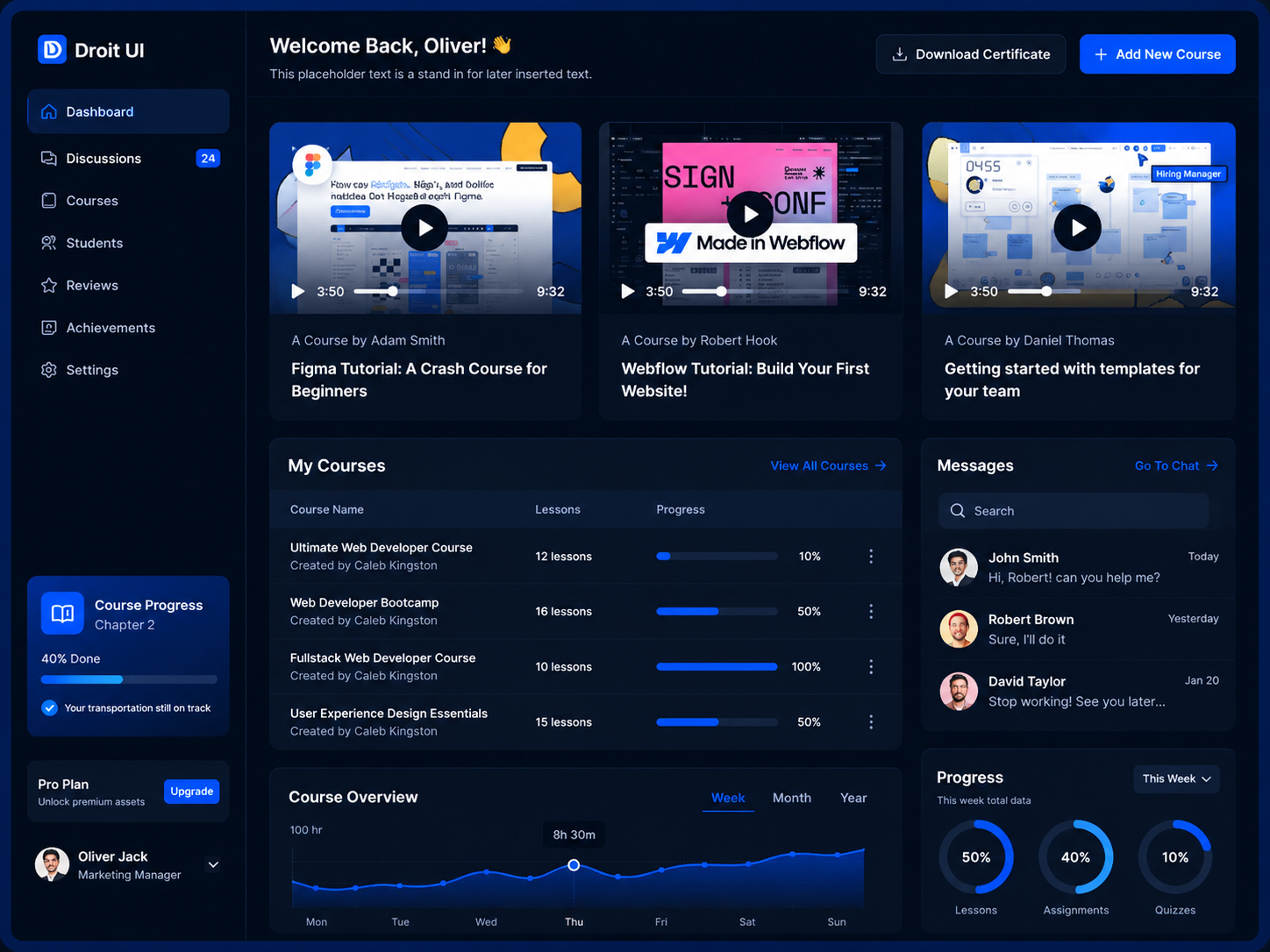The image size is (1270, 952).
Task: Click the 'Ultimate Web Developer Course' name
Action: click(x=382, y=548)
